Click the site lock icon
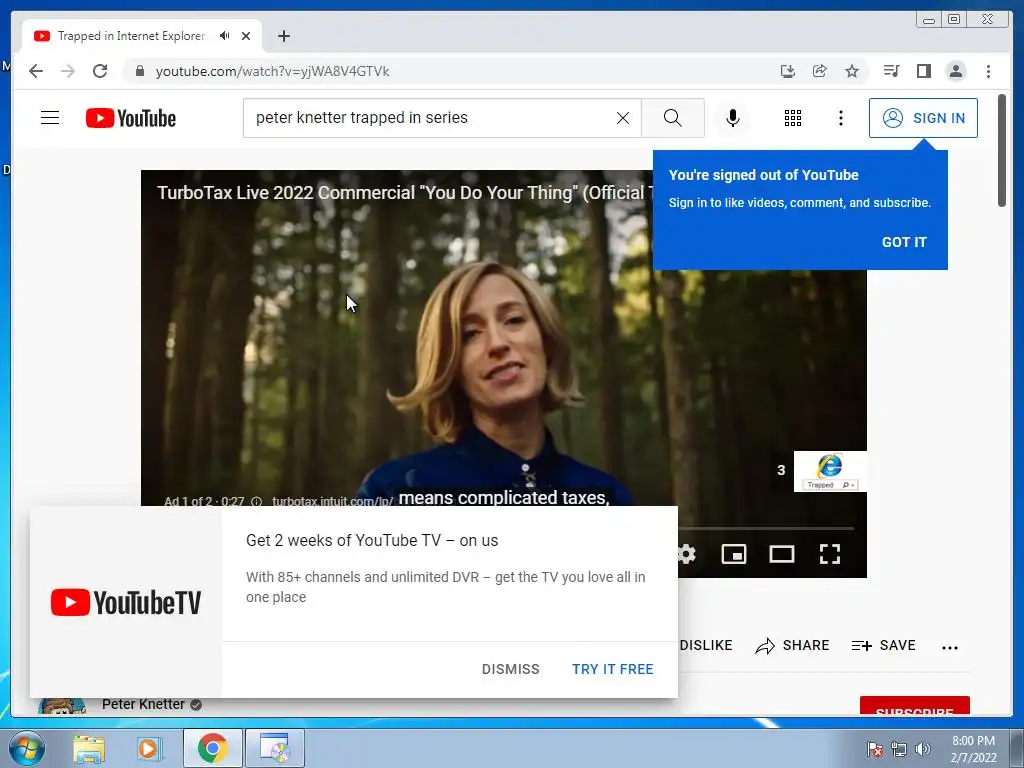This screenshot has width=1024, height=768. pos(139,71)
